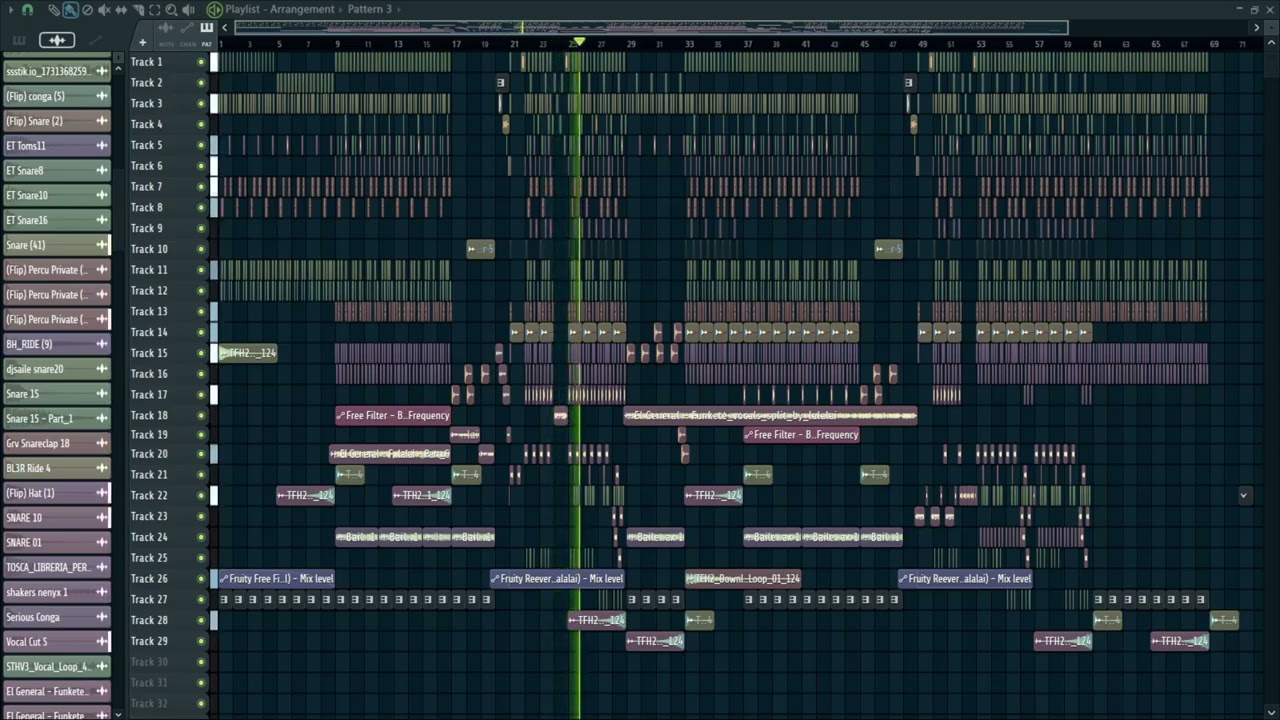Switch focus to CHAN mode
The width and height of the screenshot is (1280, 720).
click(x=188, y=44)
